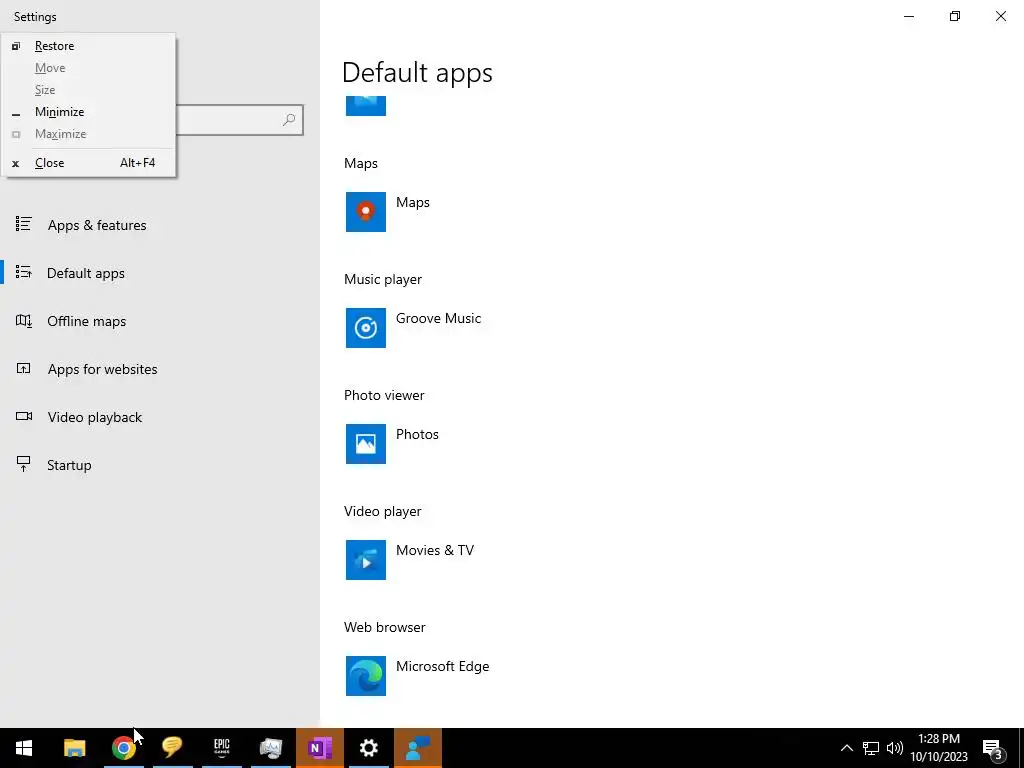Click the Settings gear taskbar icon
The height and width of the screenshot is (768, 1024).
(x=369, y=748)
